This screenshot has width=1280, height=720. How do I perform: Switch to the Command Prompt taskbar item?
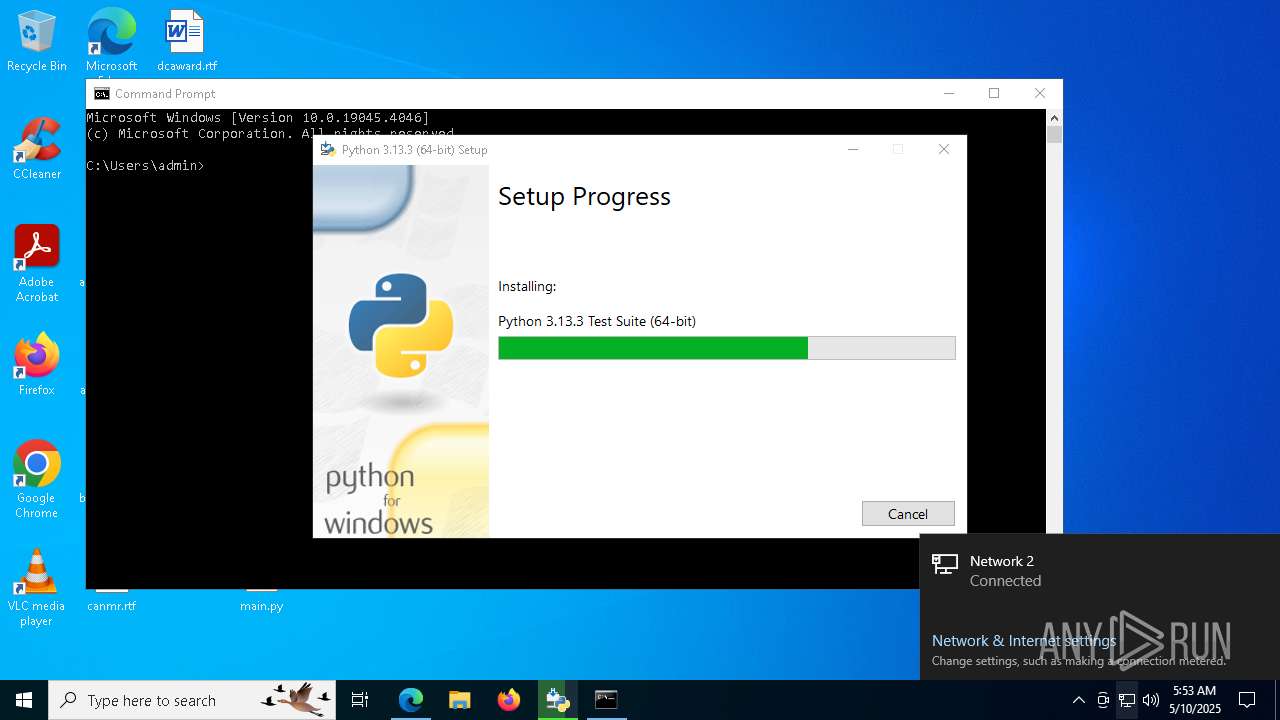pos(606,700)
